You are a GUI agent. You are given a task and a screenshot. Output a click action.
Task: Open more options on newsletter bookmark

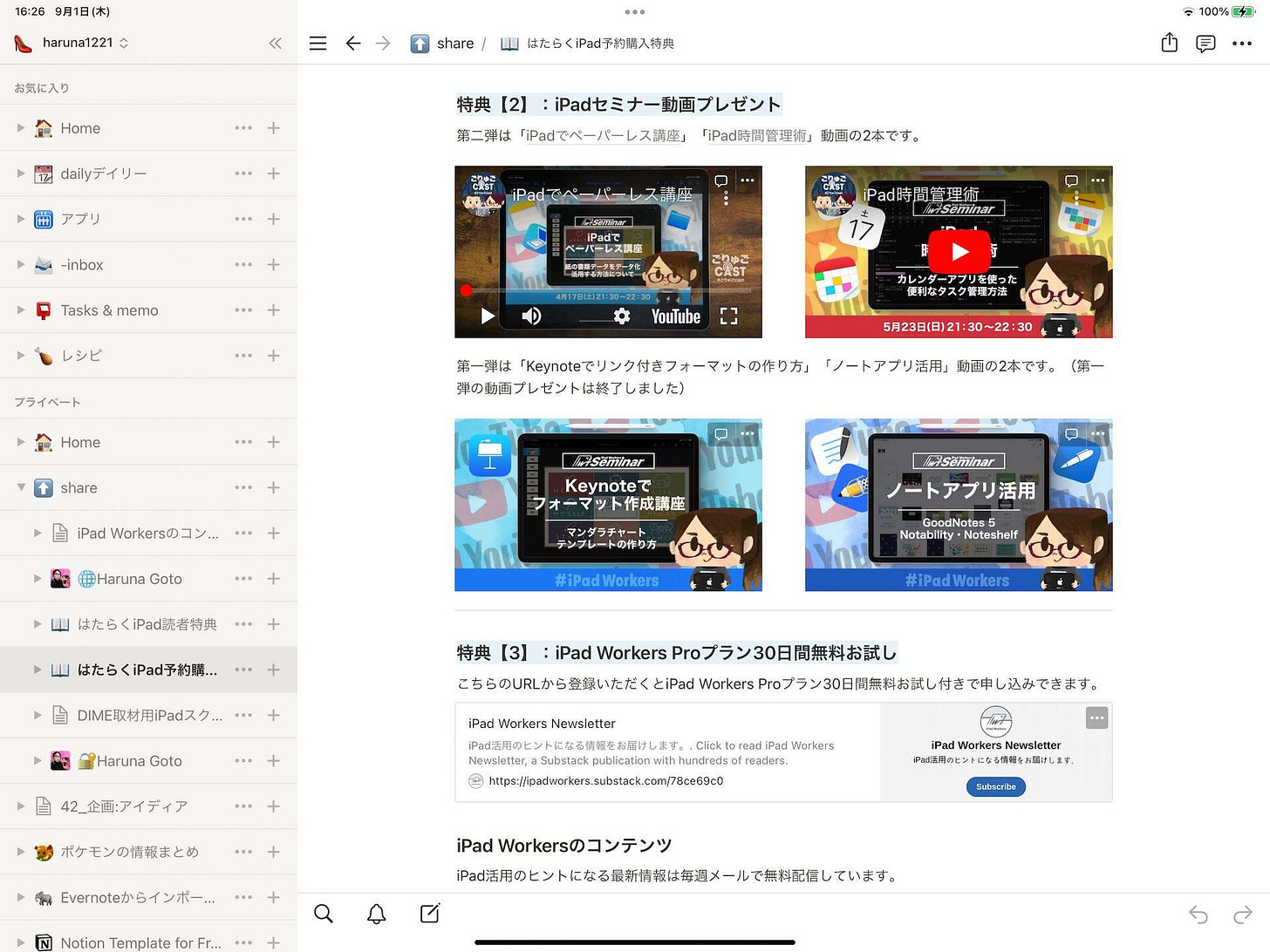tap(1097, 717)
